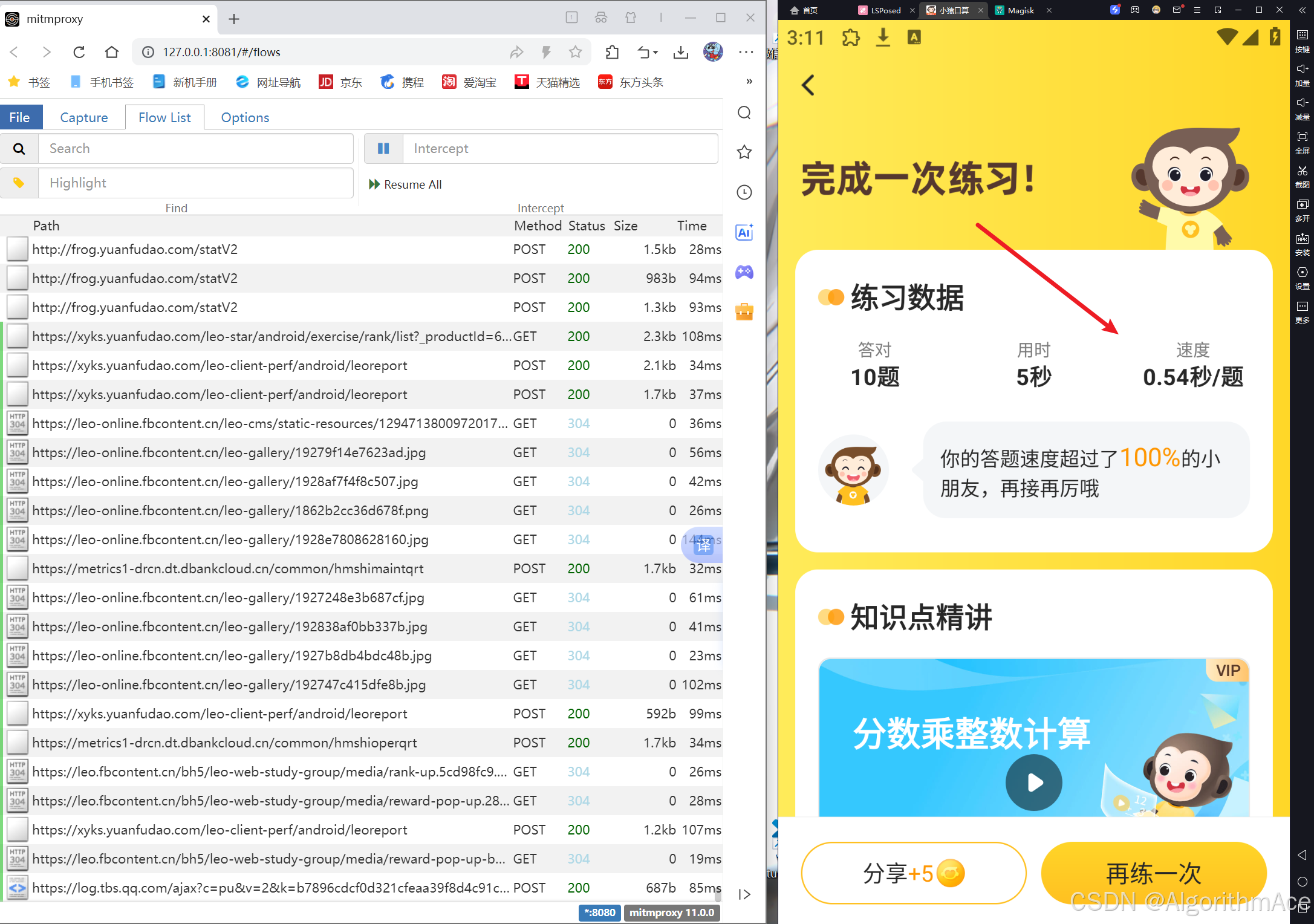Click the Search flows input field
This screenshot has height=924, width=1314.
pos(195,149)
